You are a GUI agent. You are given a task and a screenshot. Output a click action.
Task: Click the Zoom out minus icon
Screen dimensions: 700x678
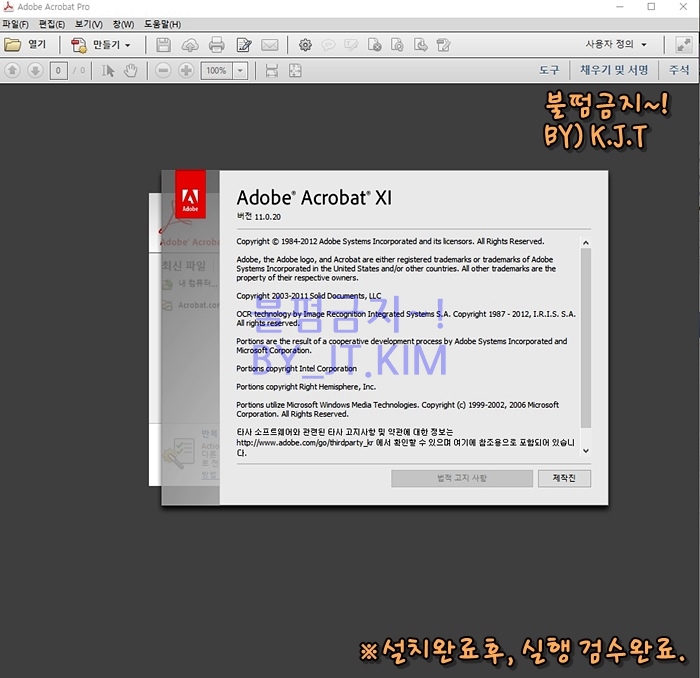[164, 71]
